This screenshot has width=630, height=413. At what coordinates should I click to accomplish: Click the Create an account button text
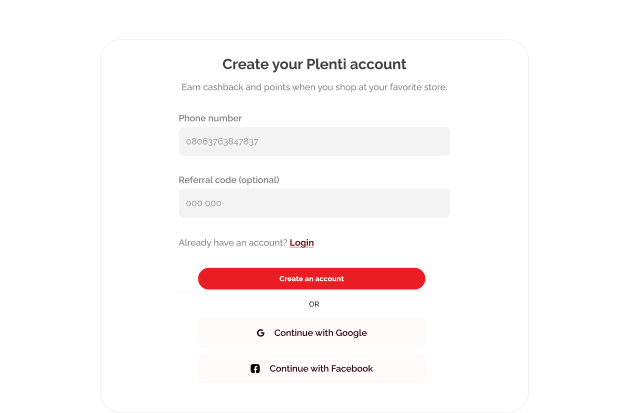click(x=312, y=279)
